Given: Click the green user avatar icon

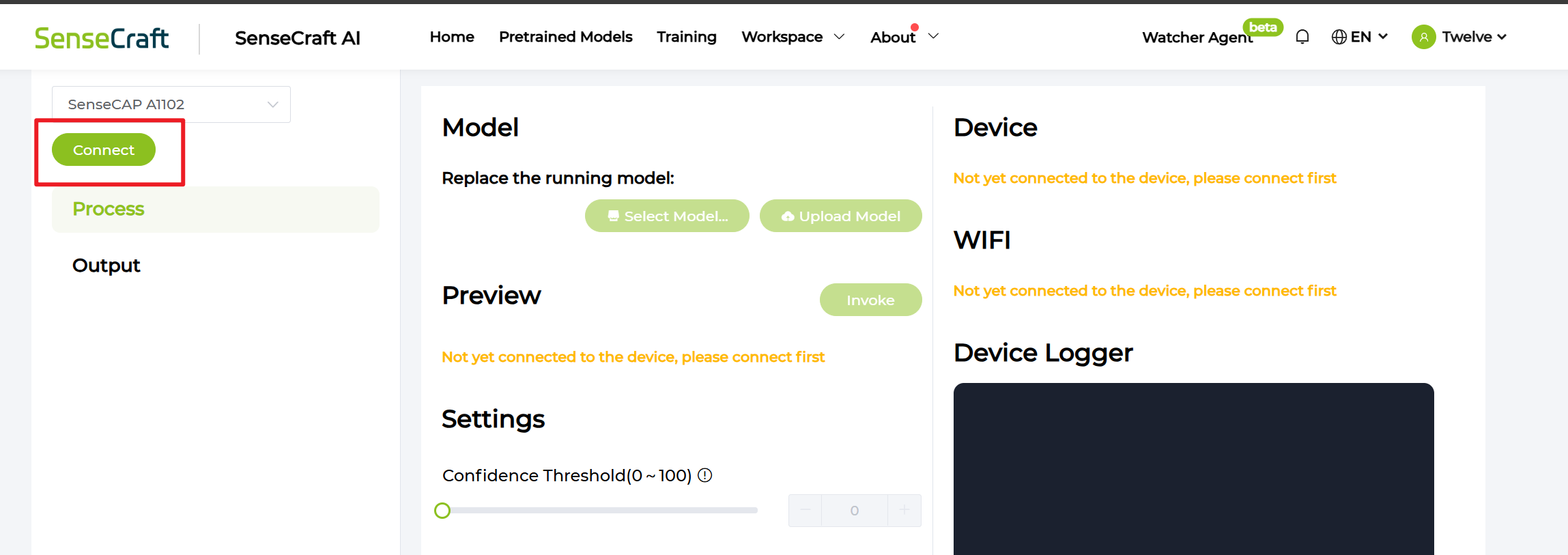Looking at the screenshot, I should coord(1423,37).
